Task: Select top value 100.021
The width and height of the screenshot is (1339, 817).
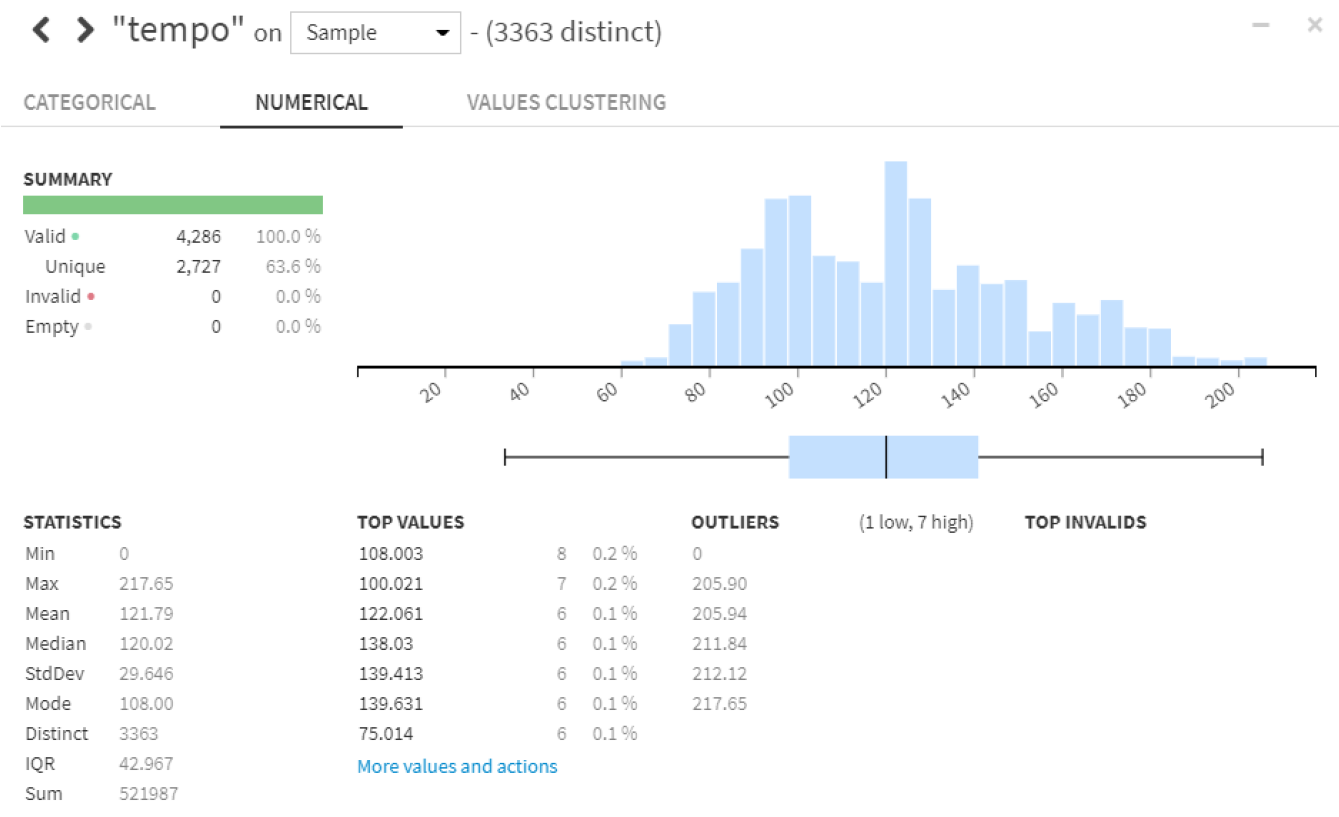Action: [x=390, y=584]
